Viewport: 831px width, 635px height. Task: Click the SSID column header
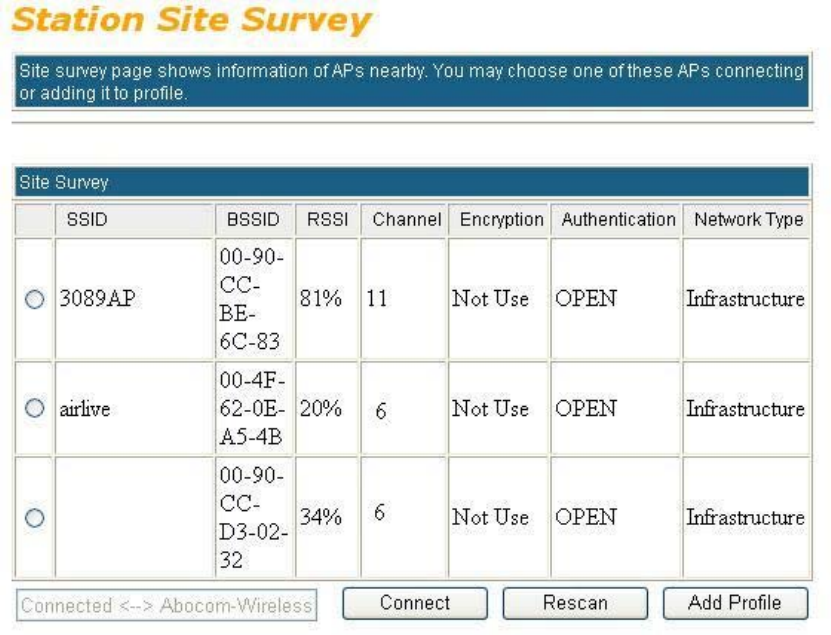click(135, 219)
